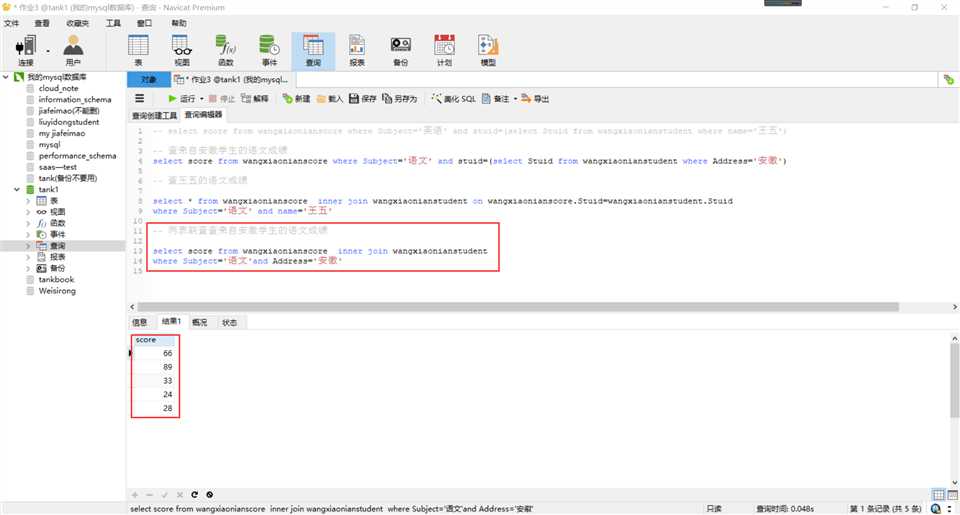Switch to the 作业3 @tank1 query tab

click(x=233, y=80)
